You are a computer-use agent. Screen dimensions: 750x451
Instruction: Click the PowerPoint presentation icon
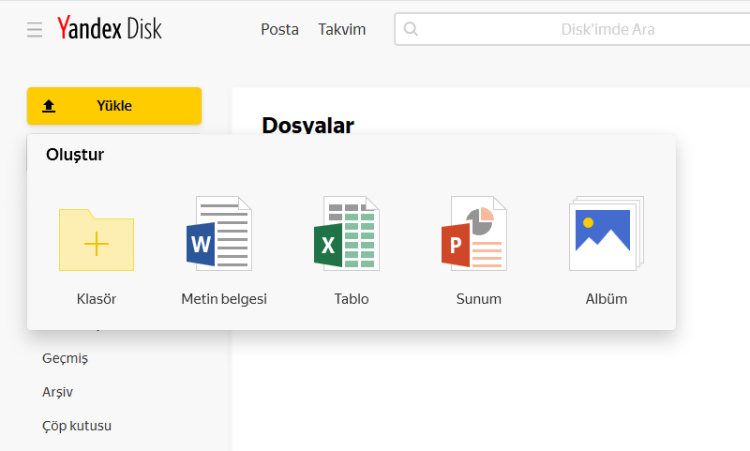pyautogui.click(x=475, y=234)
